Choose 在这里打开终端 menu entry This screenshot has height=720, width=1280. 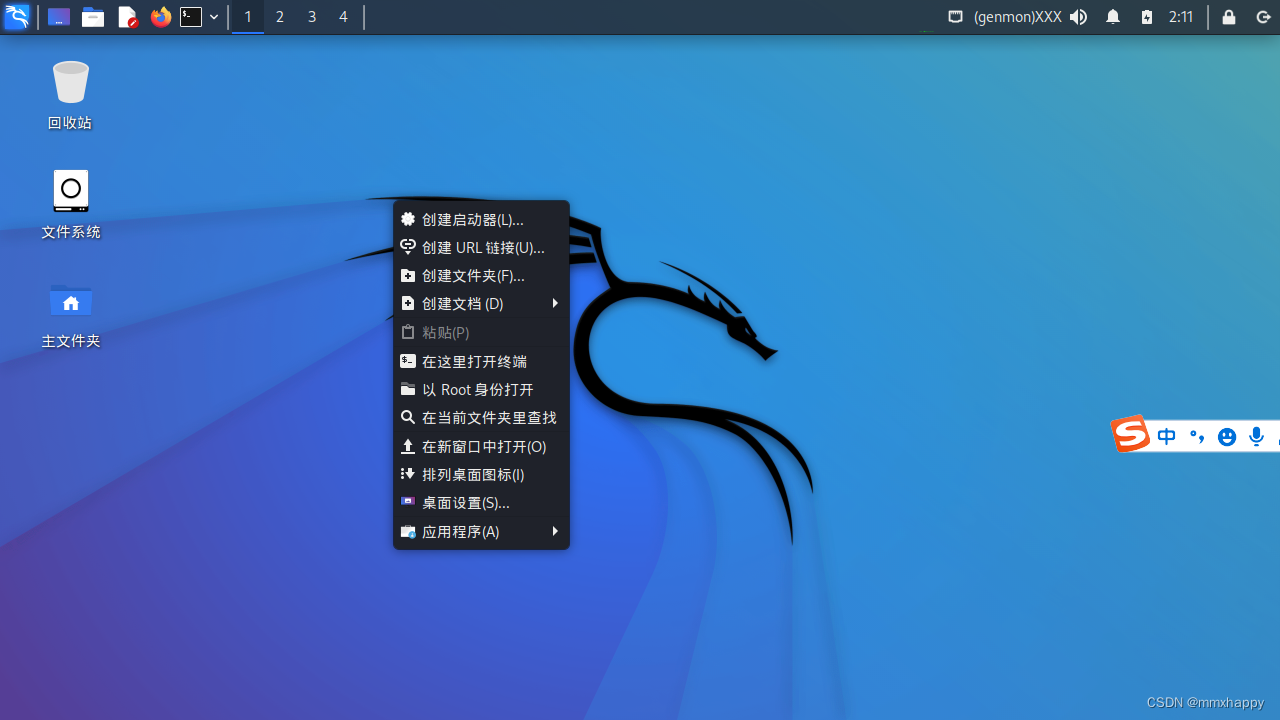pos(481,361)
